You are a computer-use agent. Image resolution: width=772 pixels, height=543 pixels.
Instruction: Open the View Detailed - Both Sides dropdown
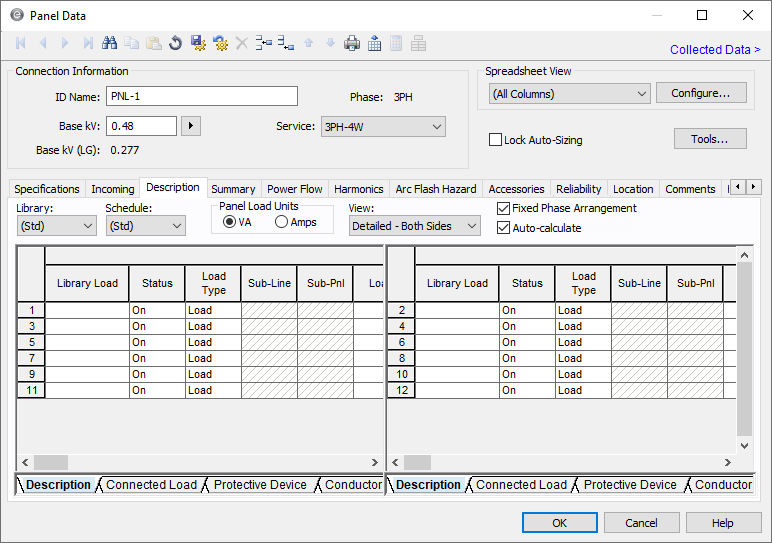point(415,226)
